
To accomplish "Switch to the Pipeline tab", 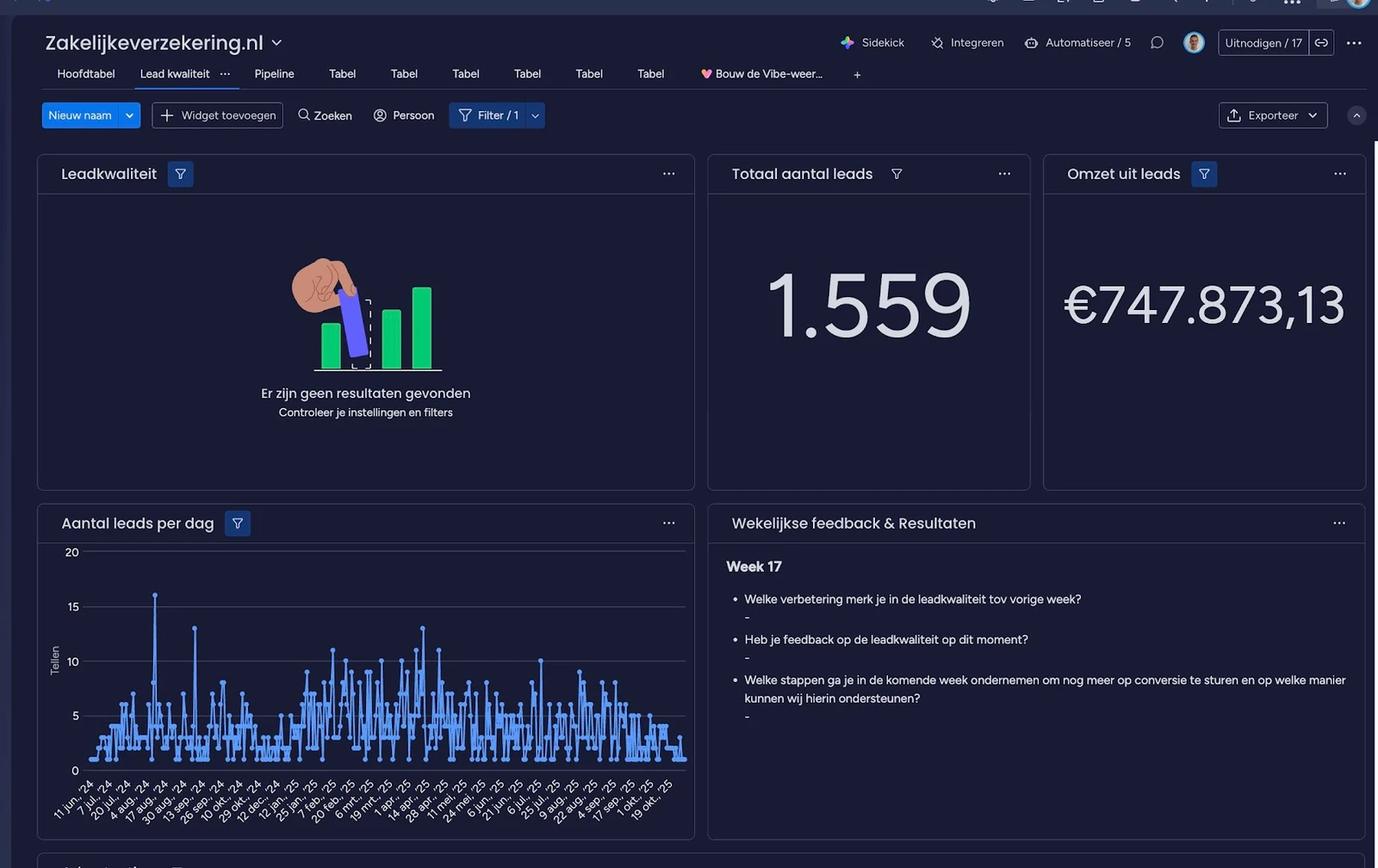I will 275,74.
